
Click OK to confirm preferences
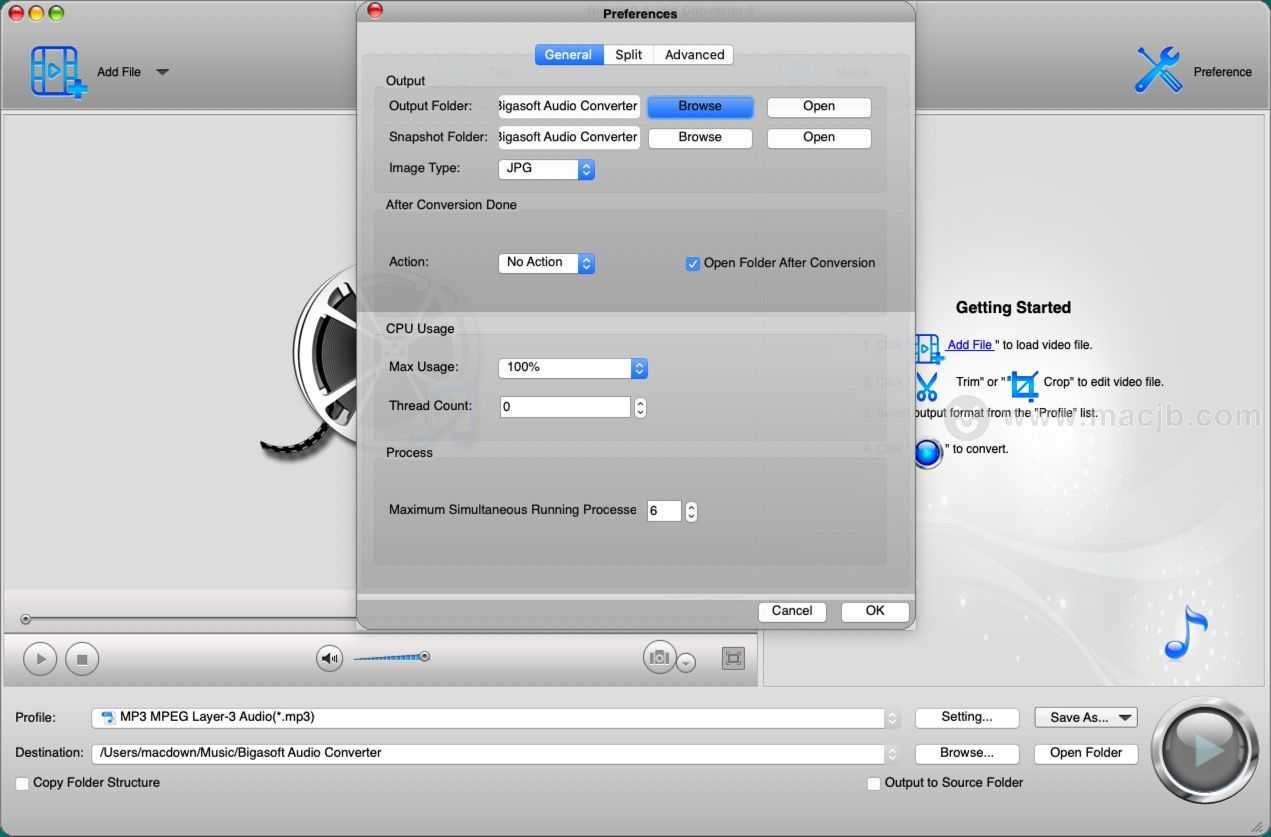pyautogui.click(x=874, y=611)
